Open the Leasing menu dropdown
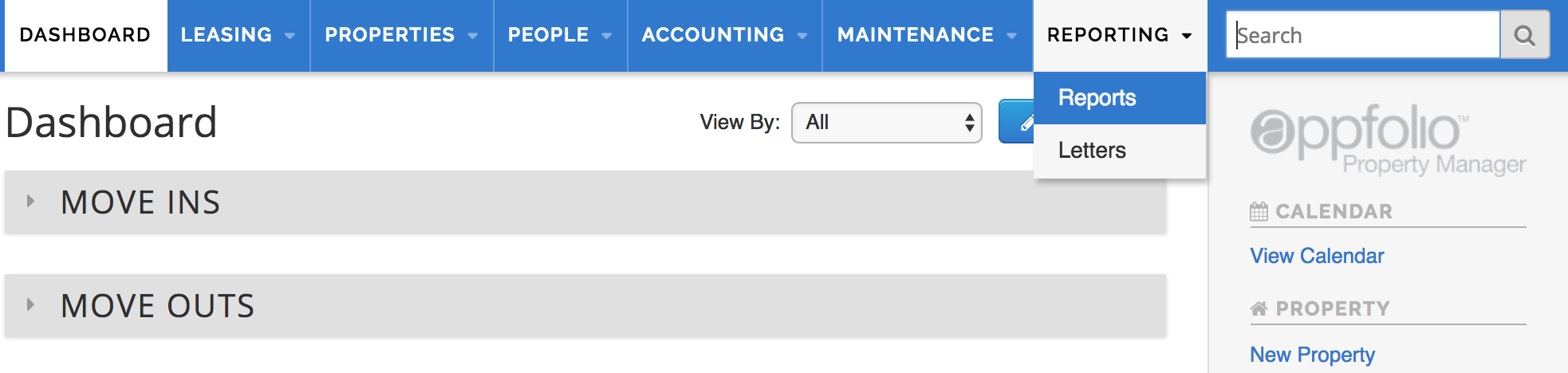Viewport: 1568px width, 373px height. pyautogui.click(x=238, y=35)
